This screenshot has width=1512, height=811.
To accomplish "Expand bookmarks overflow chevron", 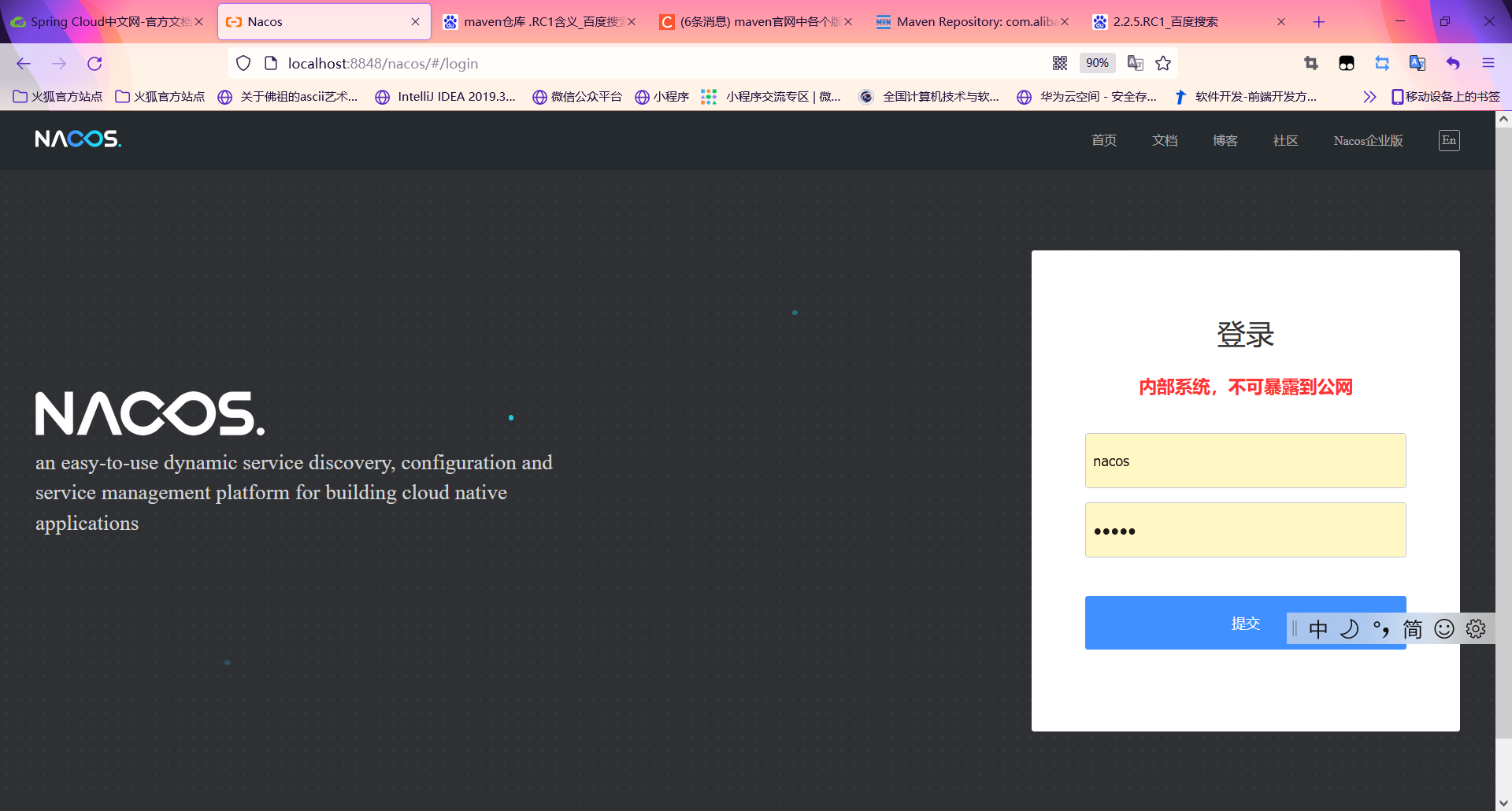I will pyautogui.click(x=1369, y=97).
